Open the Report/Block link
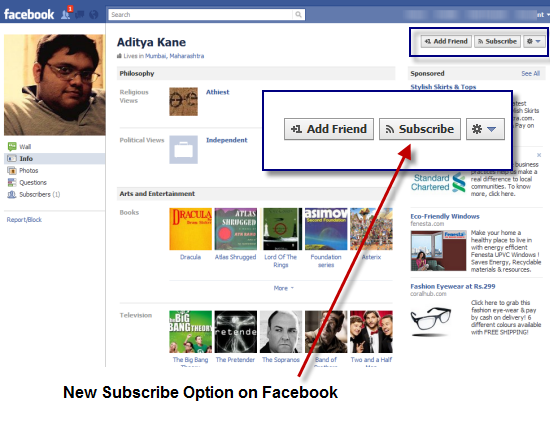 click(24, 220)
